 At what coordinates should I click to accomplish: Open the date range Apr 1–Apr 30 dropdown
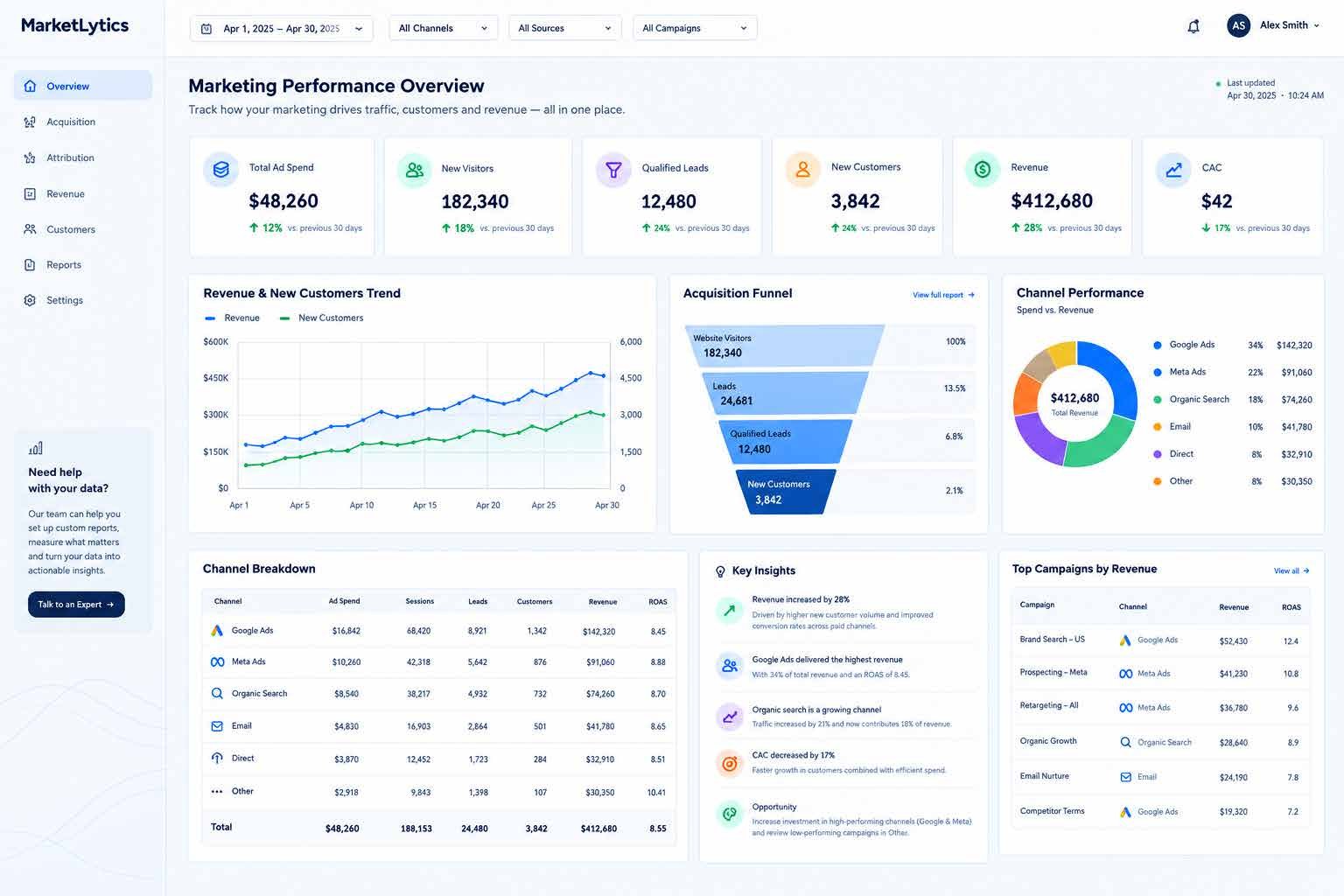[282, 28]
